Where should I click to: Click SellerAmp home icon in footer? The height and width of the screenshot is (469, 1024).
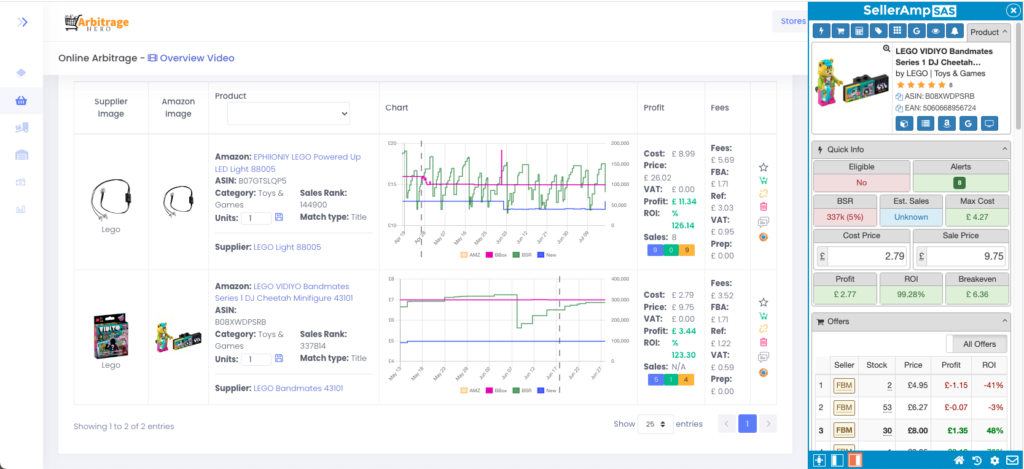click(x=959, y=461)
